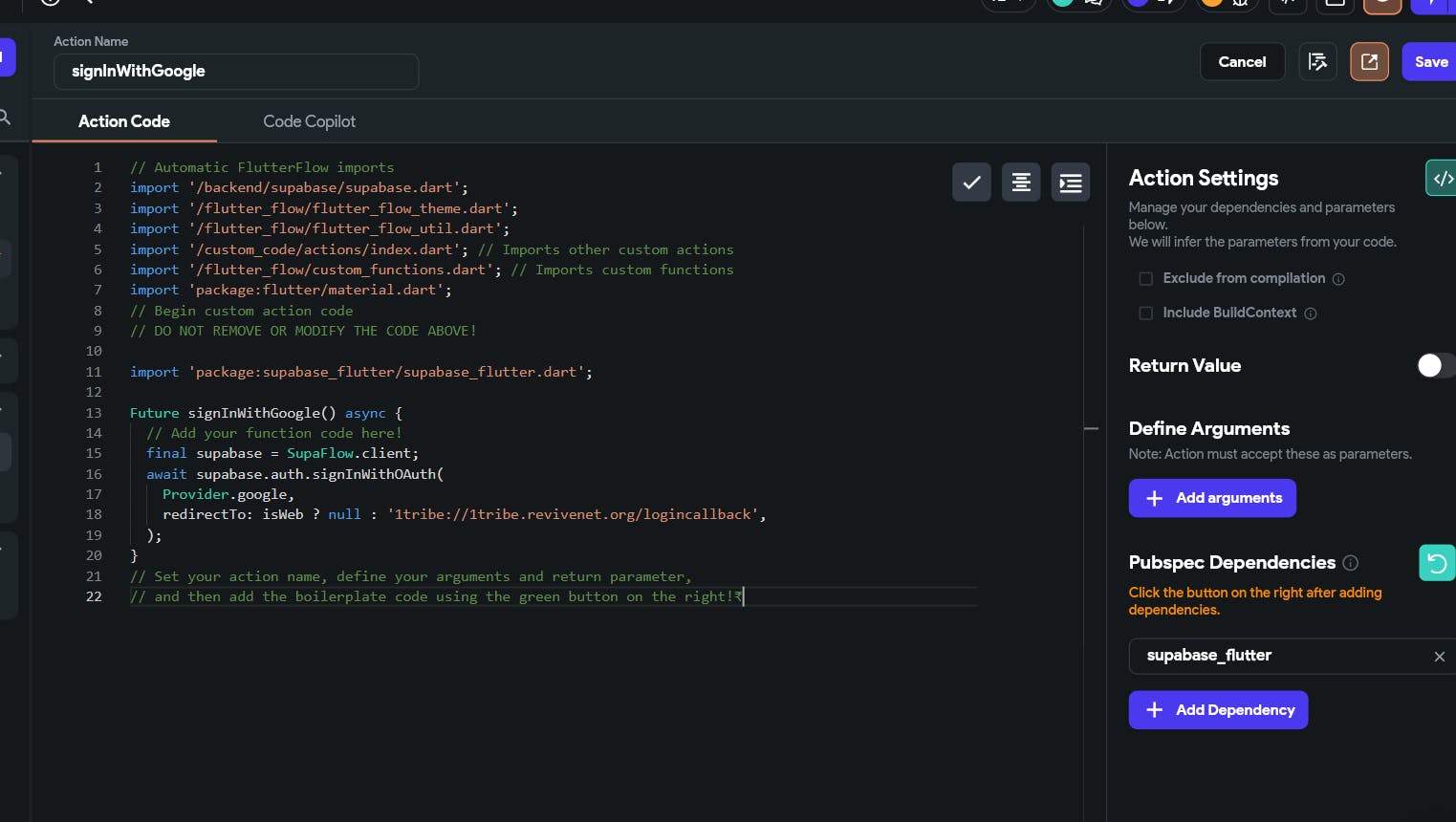1456x822 pixels.
Task: Toggle the Return Value switch
Action: [1434, 366]
